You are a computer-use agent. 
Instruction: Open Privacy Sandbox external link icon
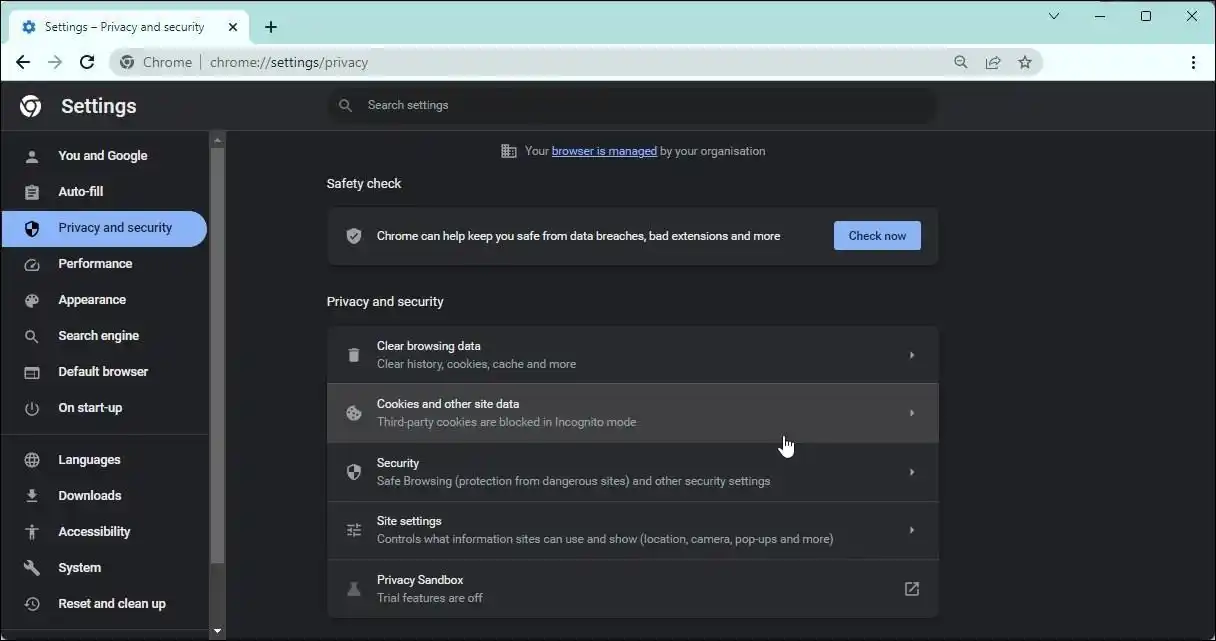912,589
